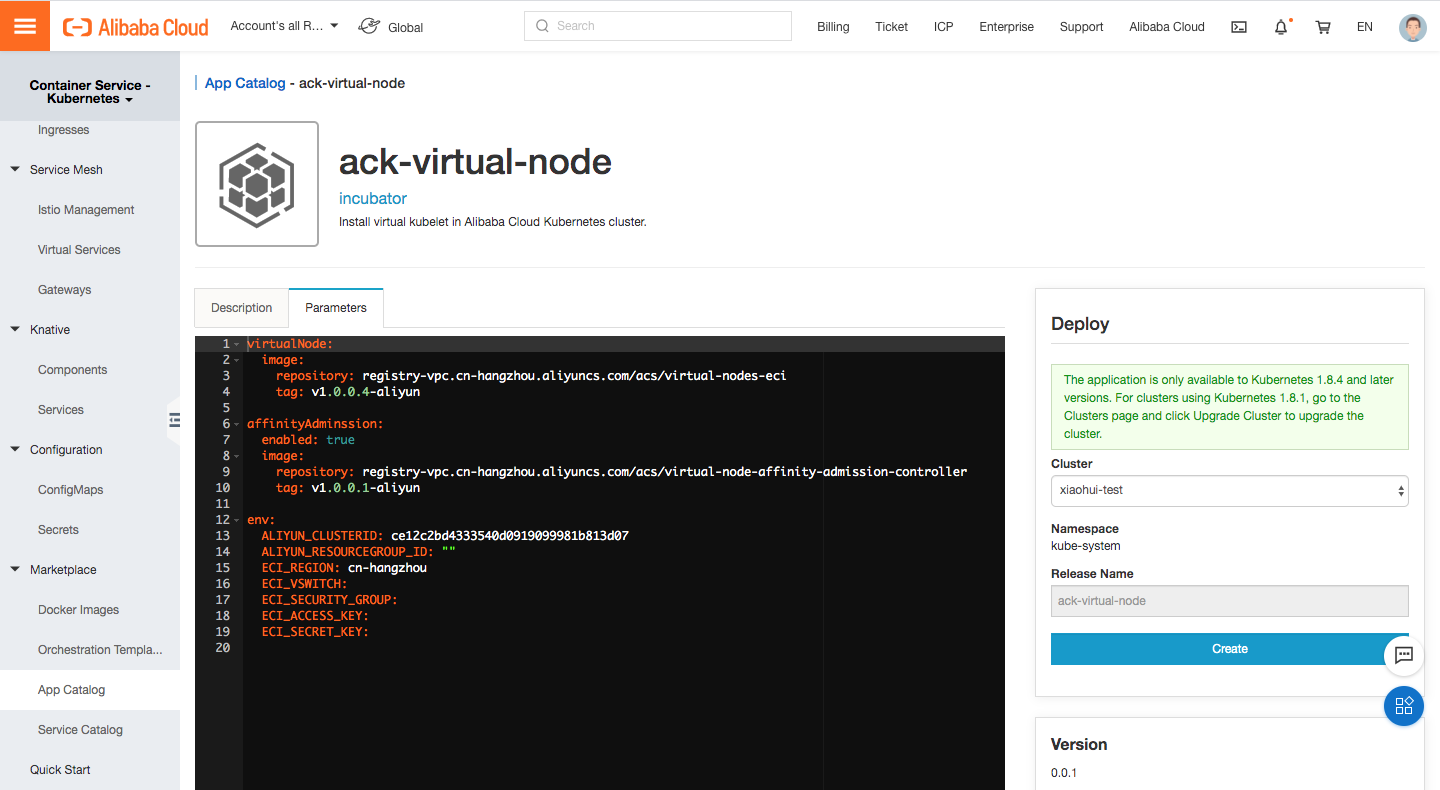Click the ECI_VSWITCH line in the editor
Screen dimensions: 1440x790
305,584
